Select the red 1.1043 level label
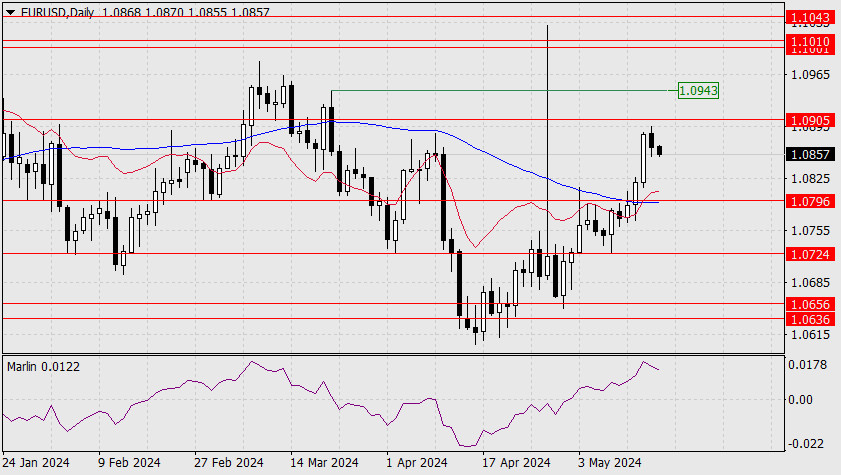Image resolution: width=841 pixels, height=475 pixels. click(x=810, y=17)
